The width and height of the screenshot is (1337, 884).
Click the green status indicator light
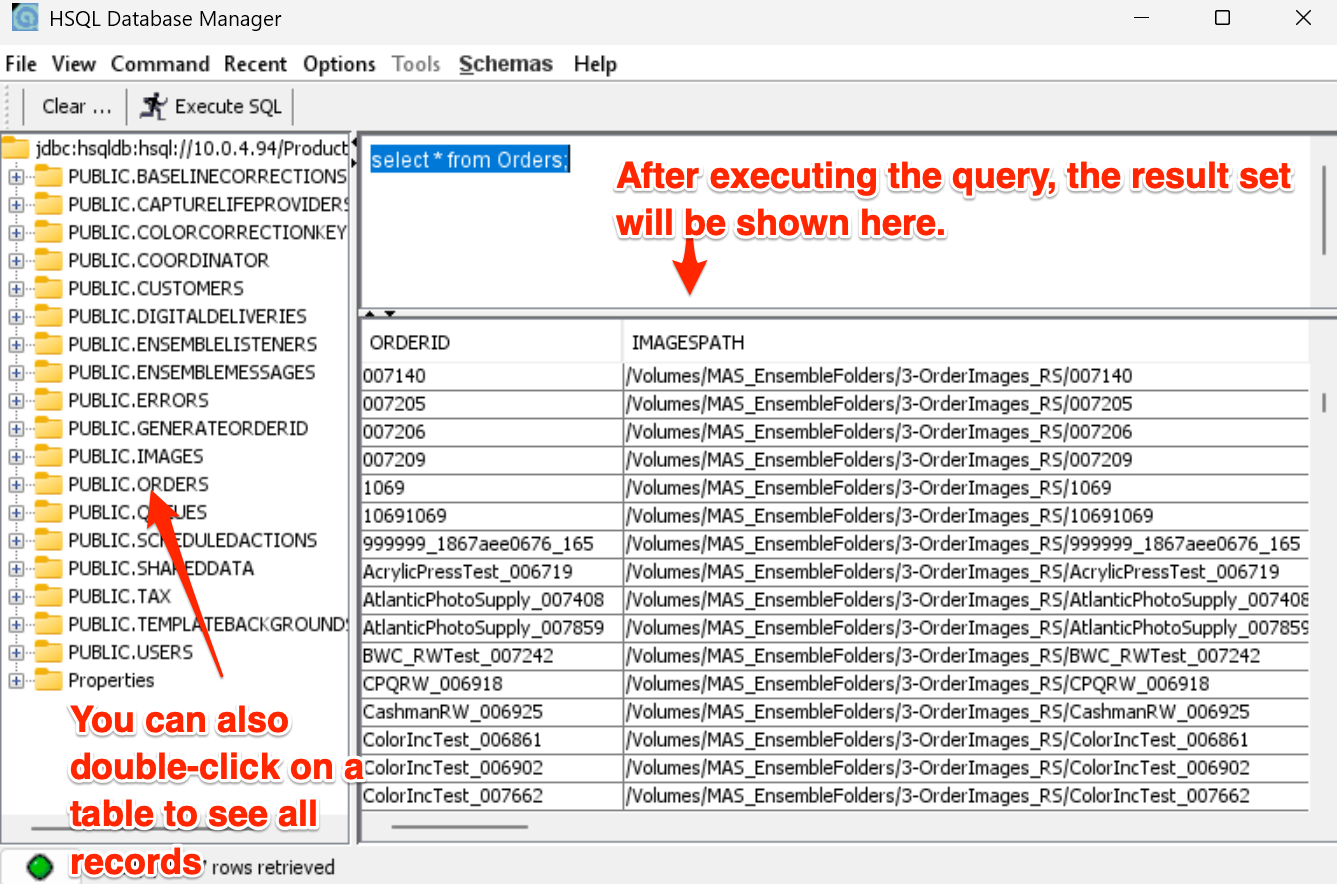tap(40, 867)
